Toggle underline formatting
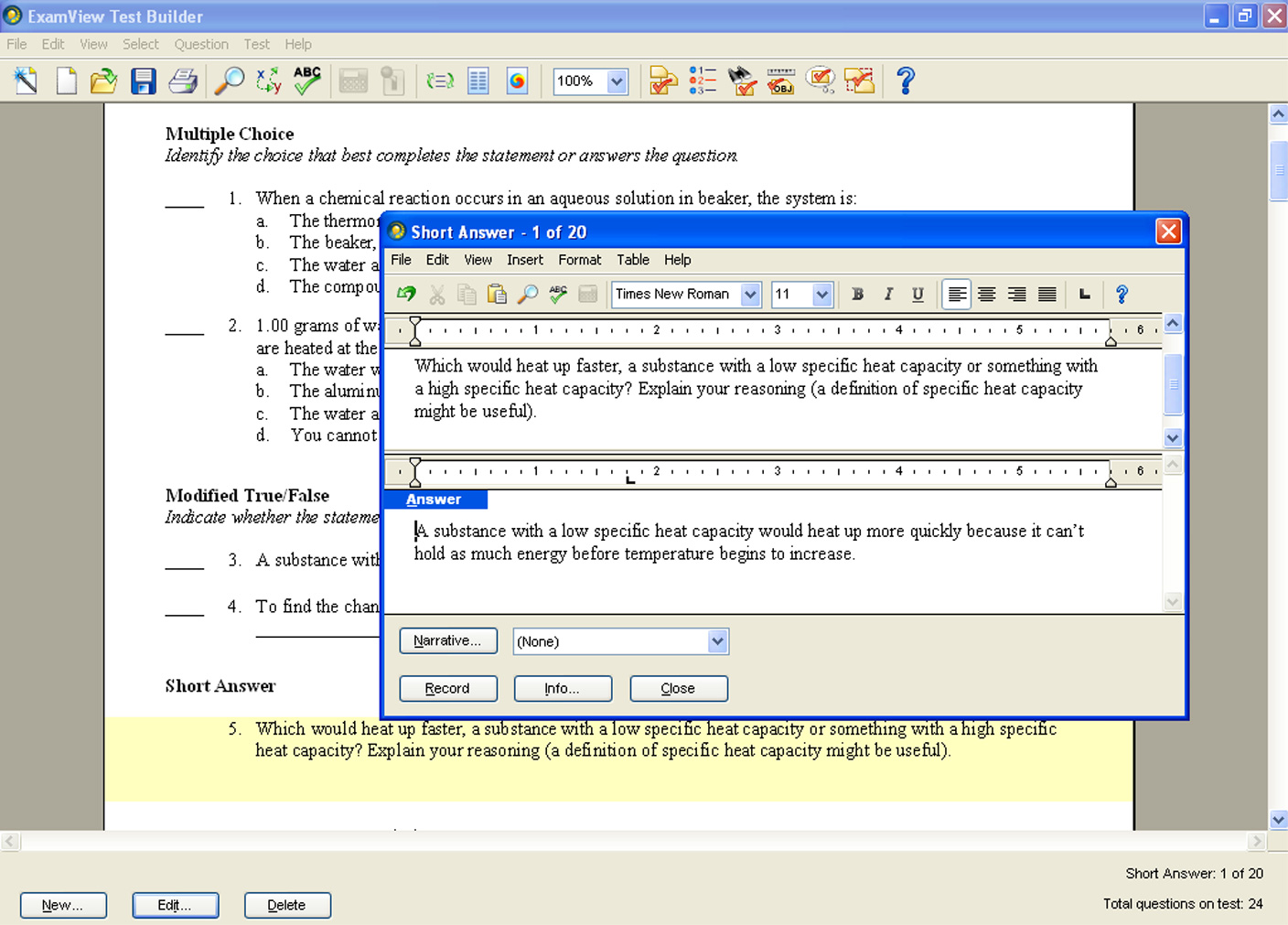Viewport: 1288px width, 925px height. click(x=918, y=294)
